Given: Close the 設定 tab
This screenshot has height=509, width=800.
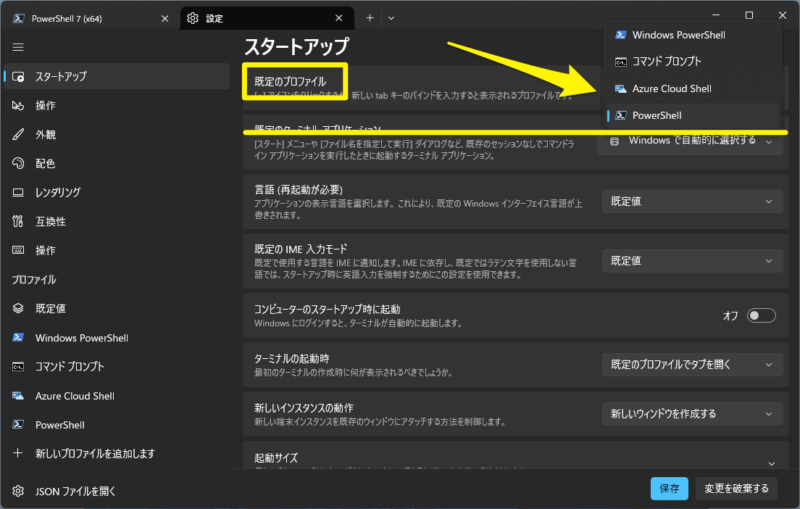Looking at the screenshot, I should tap(339, 18).
